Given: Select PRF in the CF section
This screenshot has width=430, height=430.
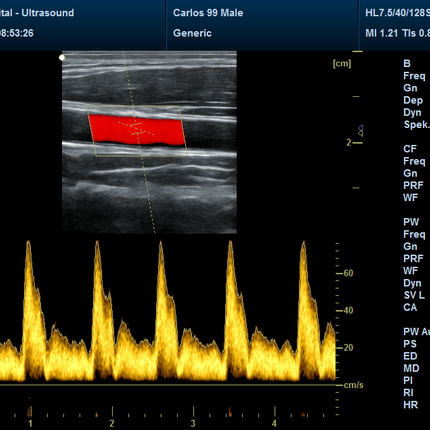Looking at the screenshot, I should tap(413, 185).
